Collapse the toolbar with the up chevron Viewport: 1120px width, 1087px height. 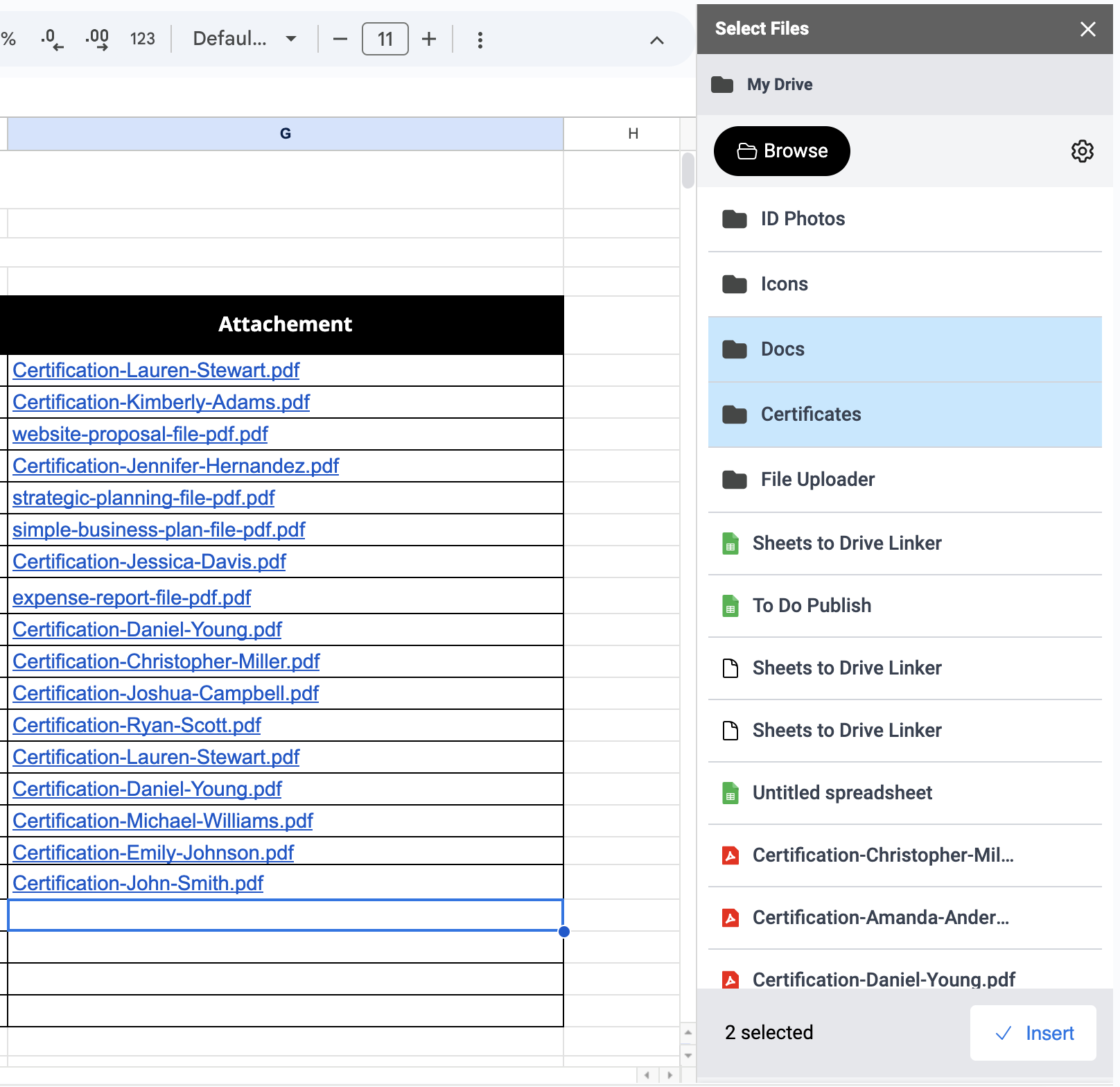point(656,40)
